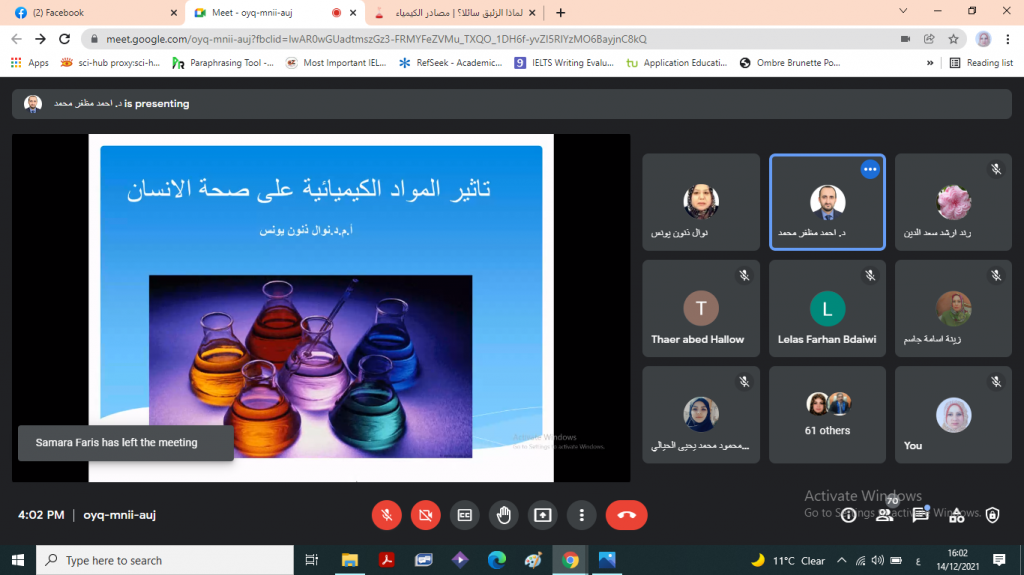
Task: Leave the call with the red hang-up button
Action: pos(626,515)
